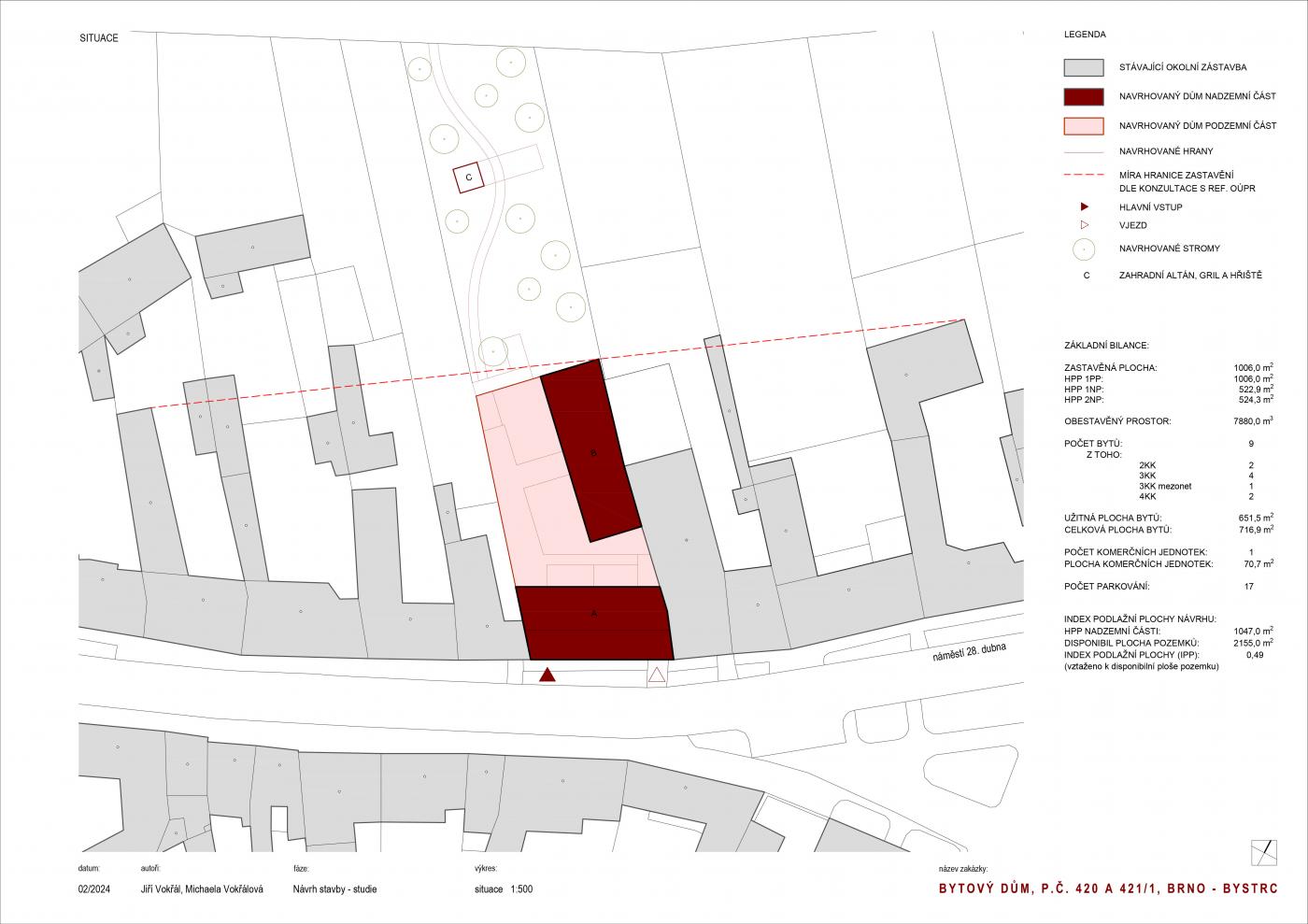Click the red dashed line sample in the legend
This screenshot has width=1308, height=924.
tap(1084, 175)
